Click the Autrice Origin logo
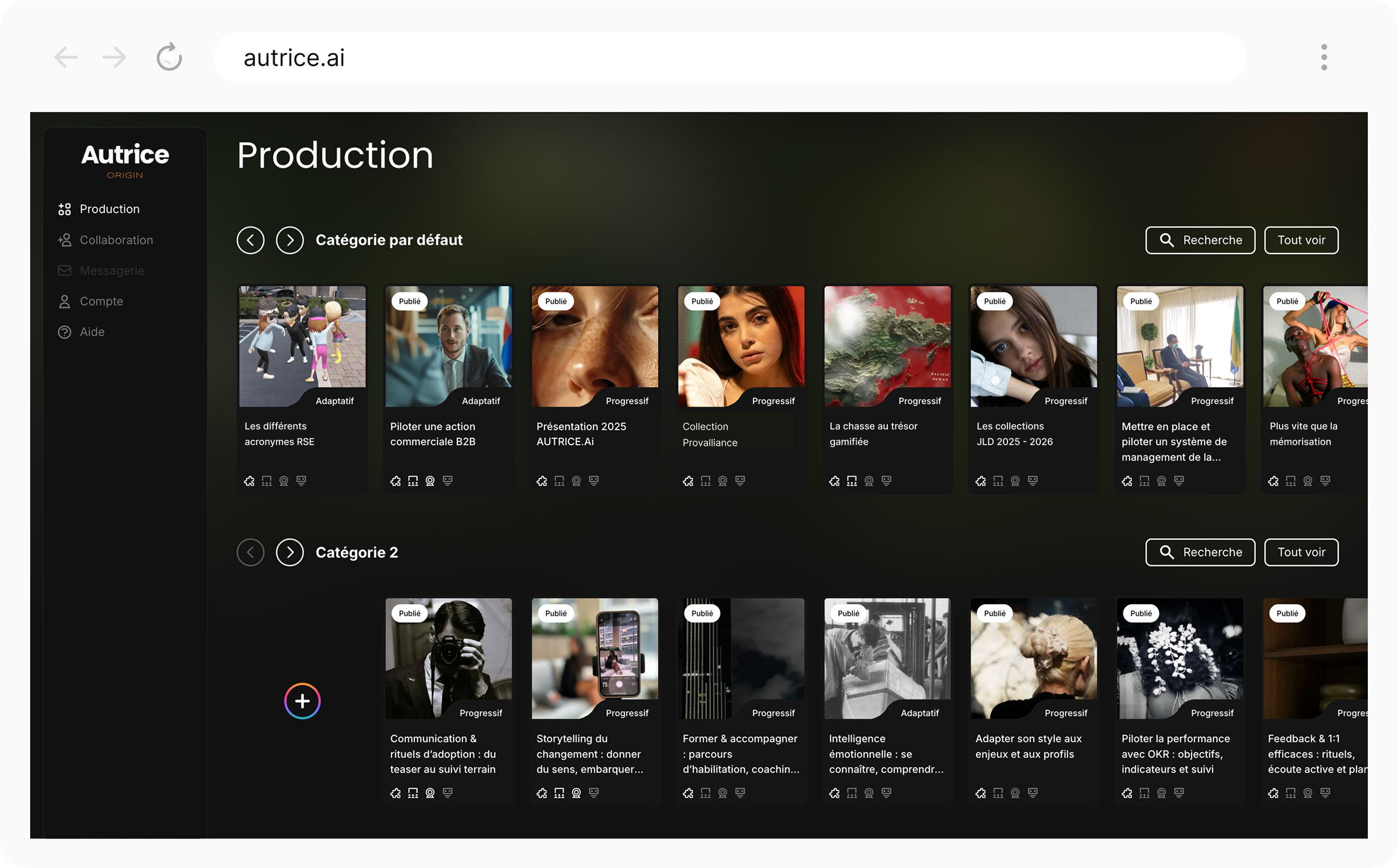1398x868 pixels. (x=125, y=160)
